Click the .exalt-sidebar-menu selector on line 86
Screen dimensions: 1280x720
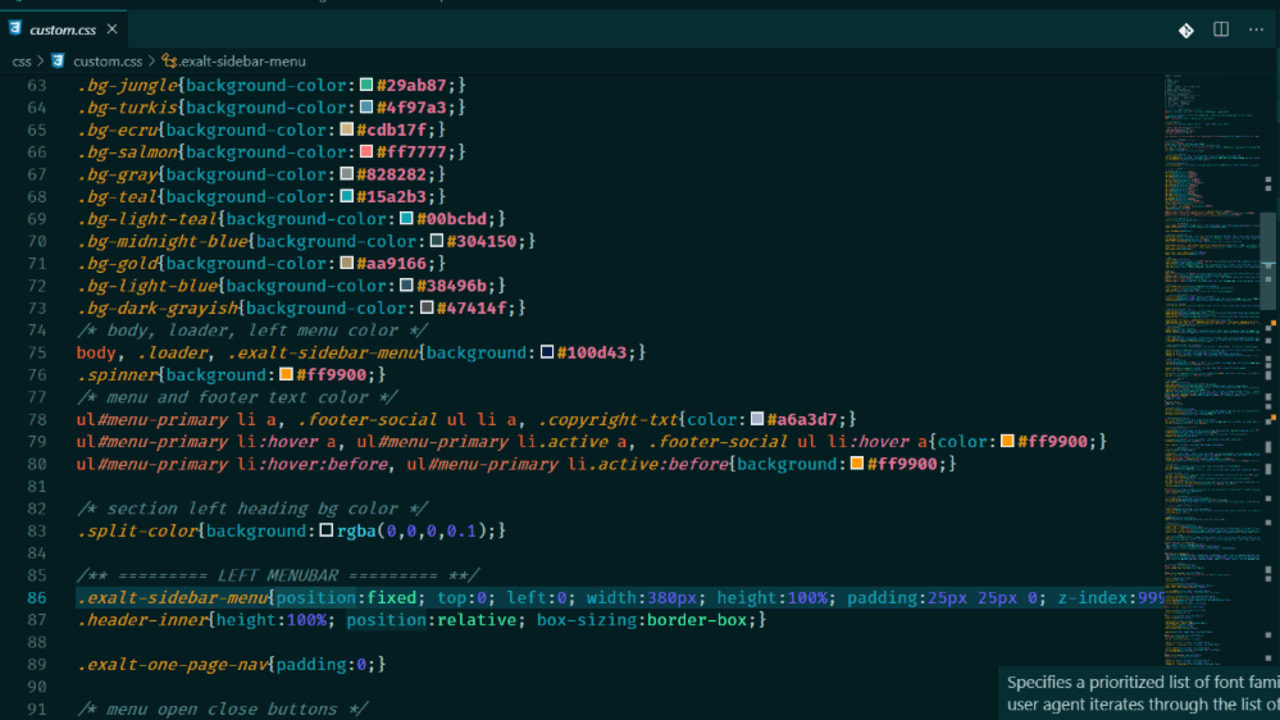[x=172, y=598]
